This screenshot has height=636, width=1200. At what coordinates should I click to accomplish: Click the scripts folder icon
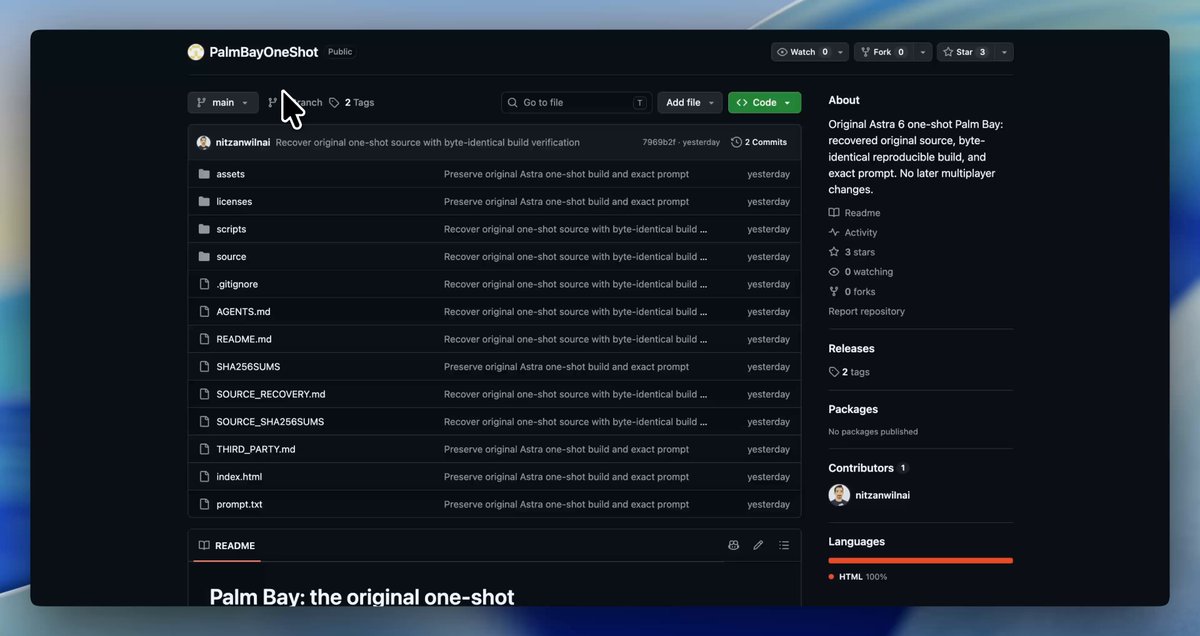coord(204,229)
